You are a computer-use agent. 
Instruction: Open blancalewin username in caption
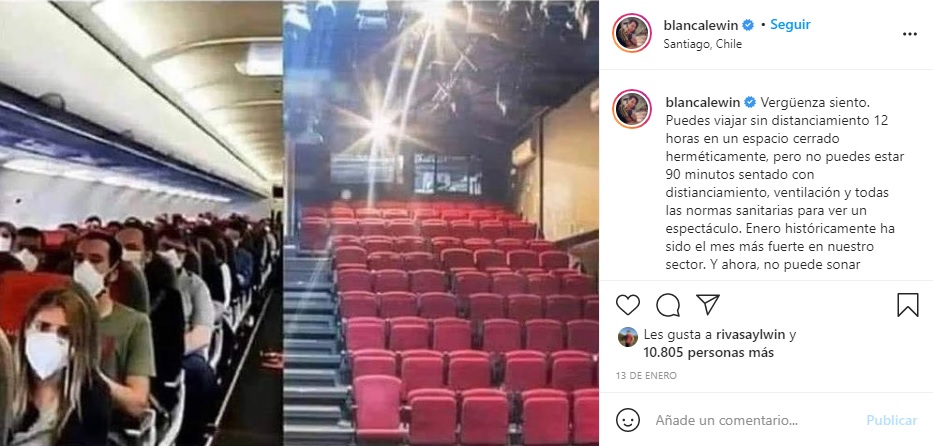click(703, 102)
